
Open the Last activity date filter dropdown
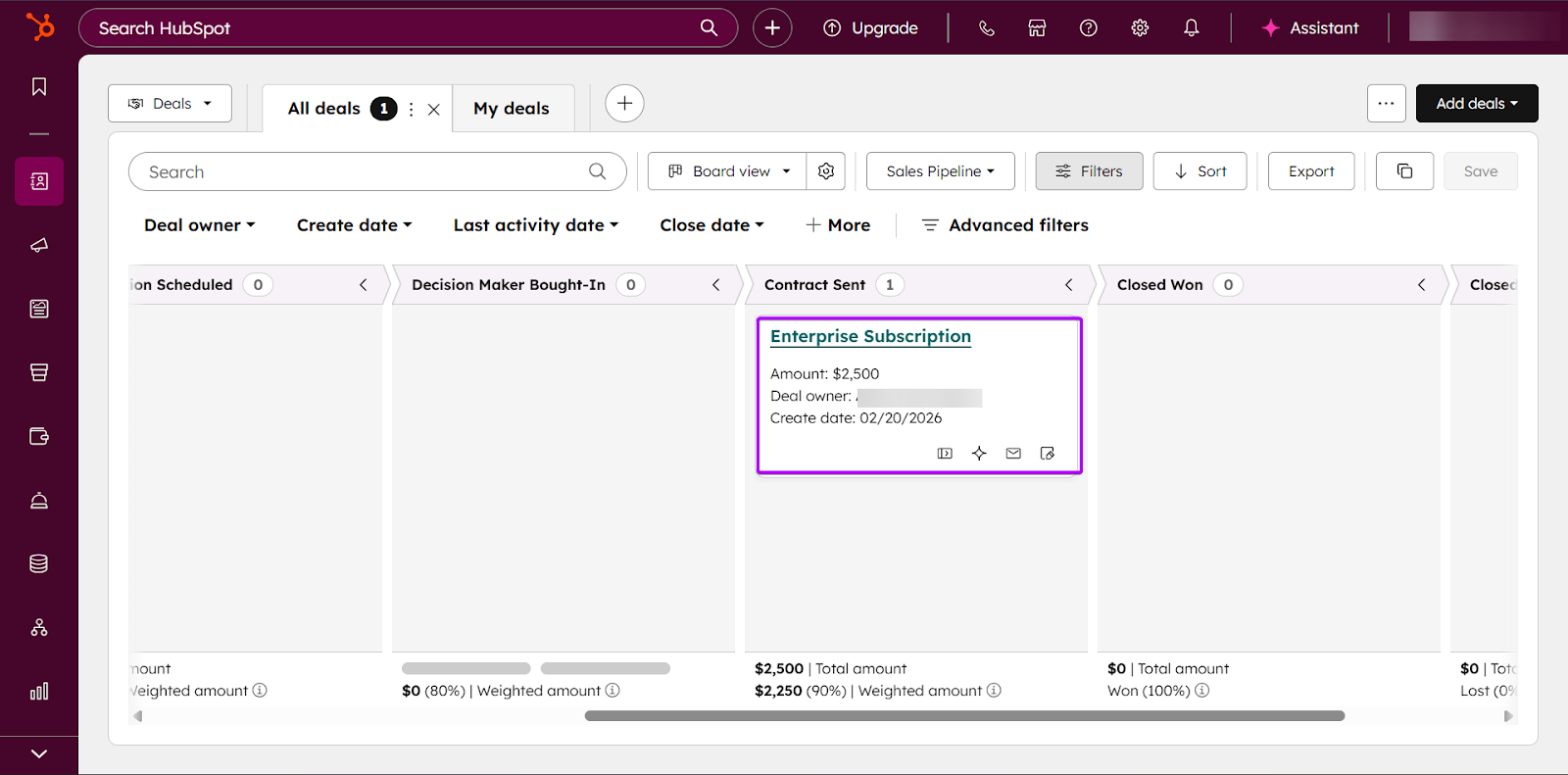click(536, 225)
